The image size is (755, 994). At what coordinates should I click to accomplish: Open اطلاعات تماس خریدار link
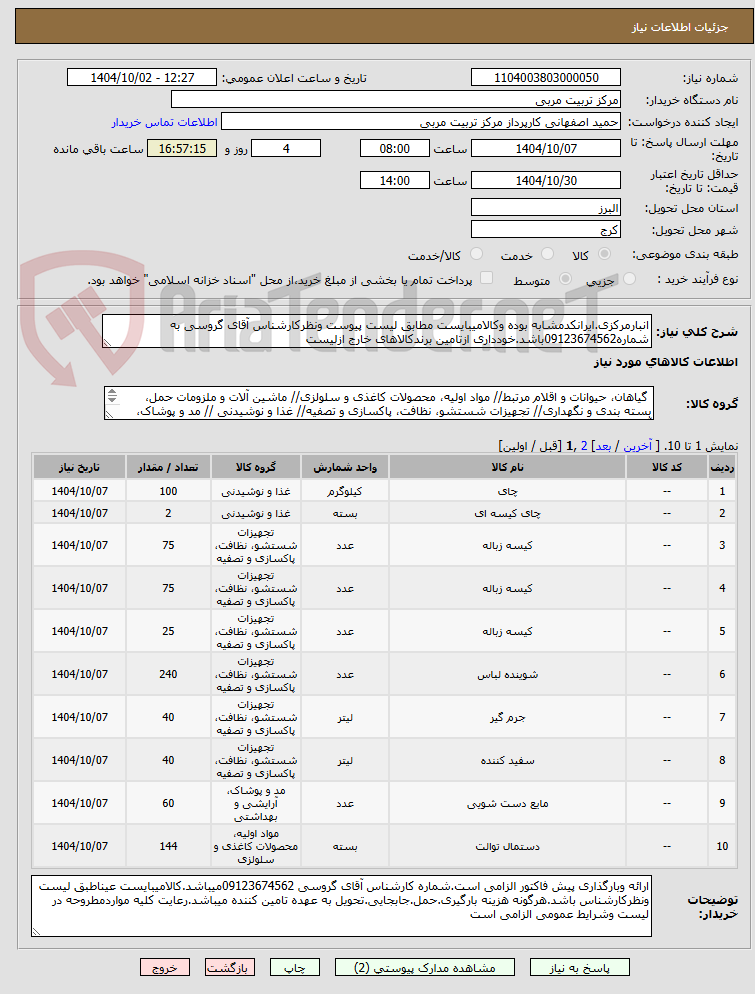(165, 122)
